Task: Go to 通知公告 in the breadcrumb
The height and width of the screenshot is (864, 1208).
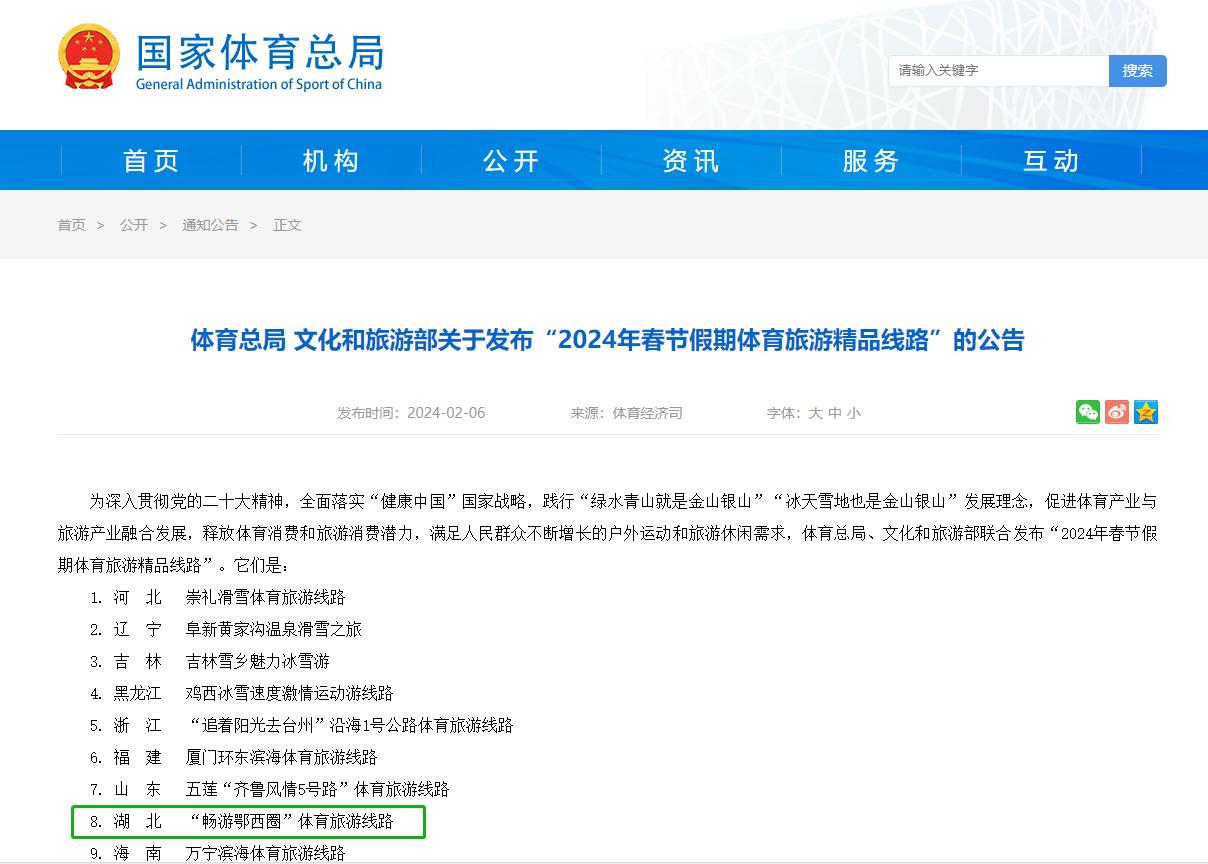Action: (210, 225)
